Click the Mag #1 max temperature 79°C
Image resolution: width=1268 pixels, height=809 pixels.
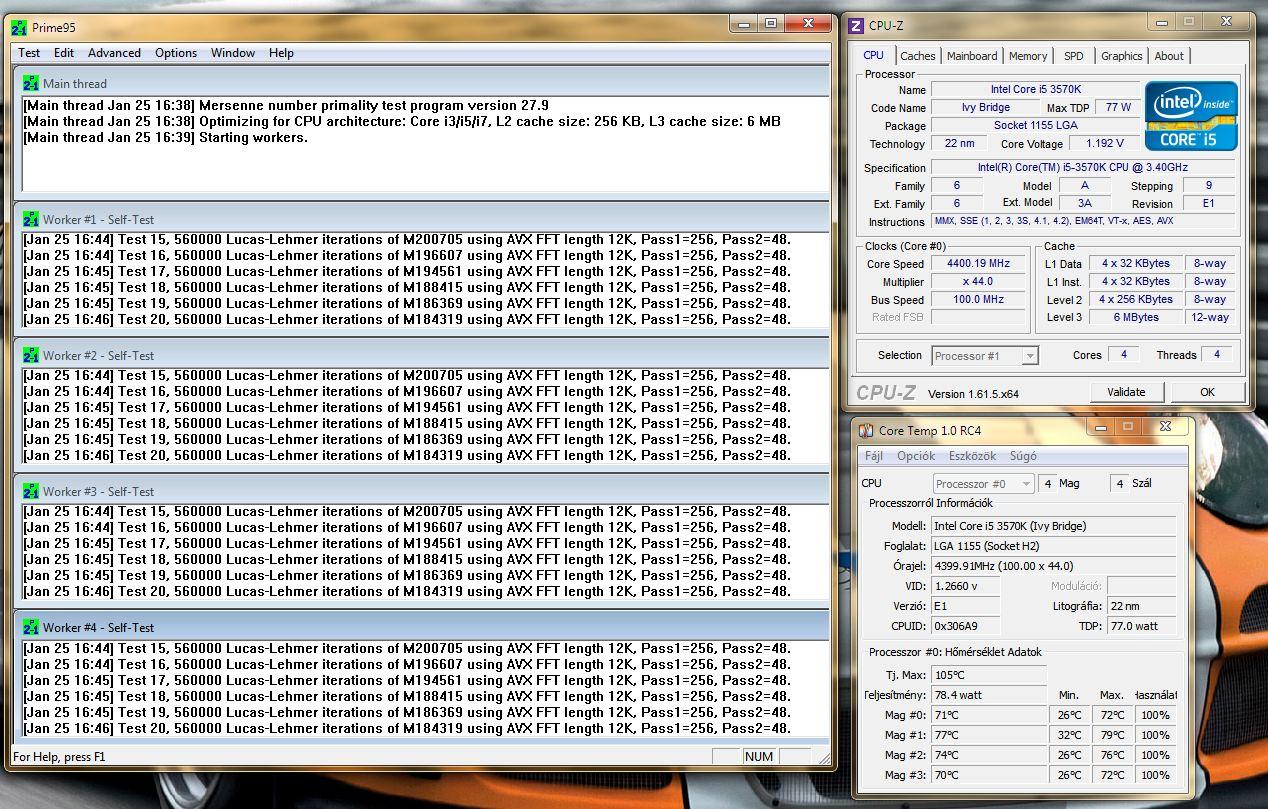[1113, 736]
